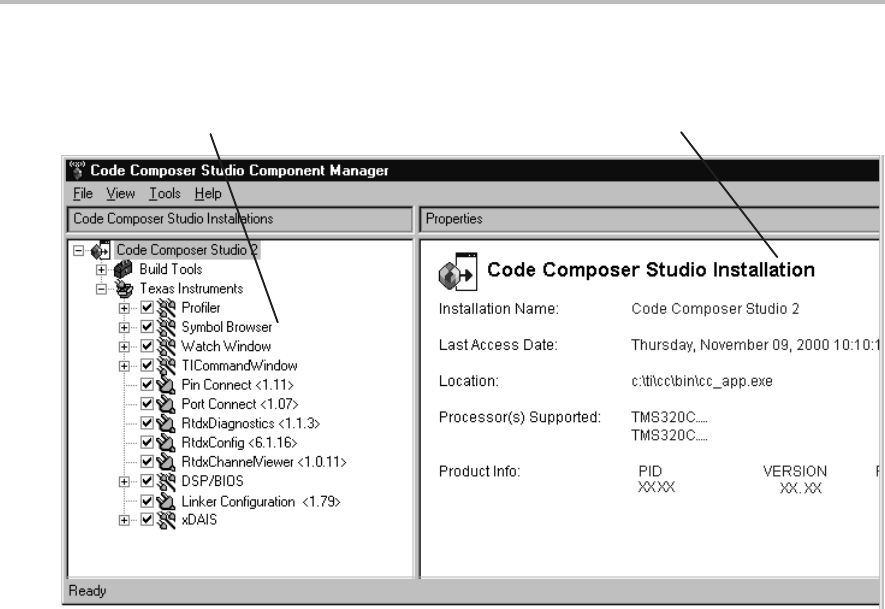Click the Watch Window component icon
885x609 pixels.
[x=166, y=347]
